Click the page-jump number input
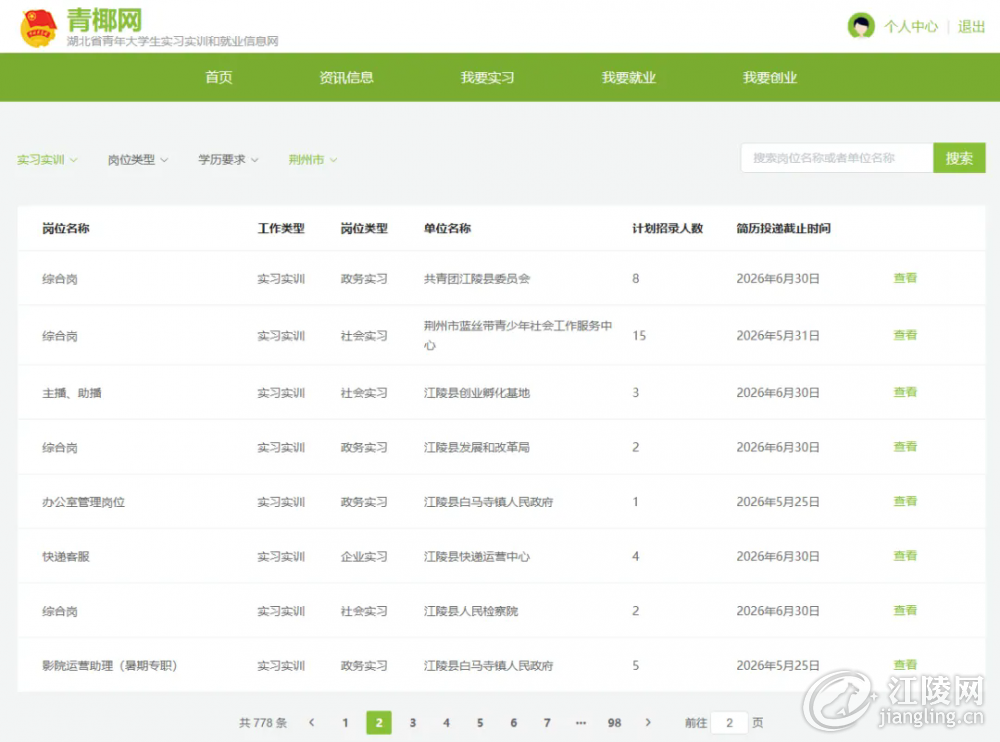 [729, 723]
